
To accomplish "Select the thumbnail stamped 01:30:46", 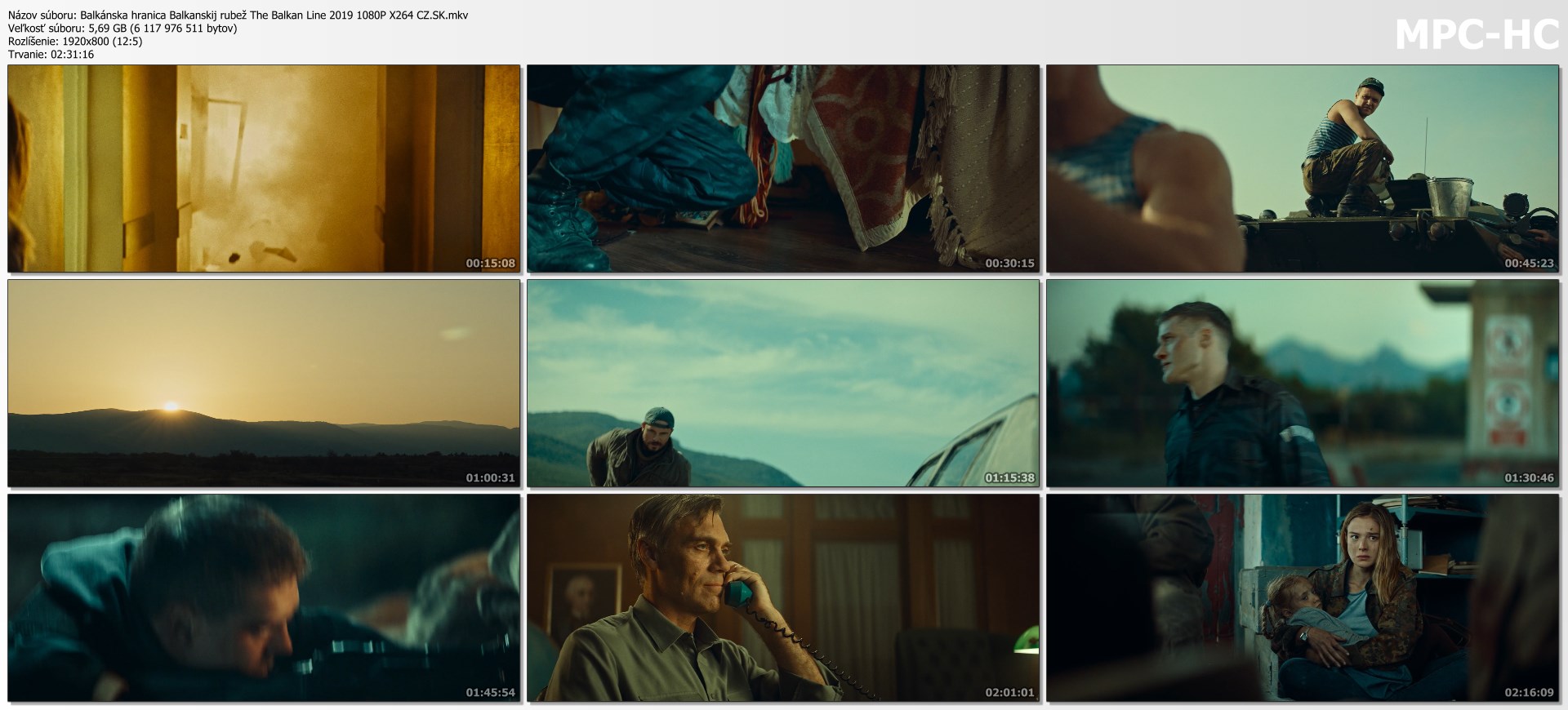I will click(1303, 384).
